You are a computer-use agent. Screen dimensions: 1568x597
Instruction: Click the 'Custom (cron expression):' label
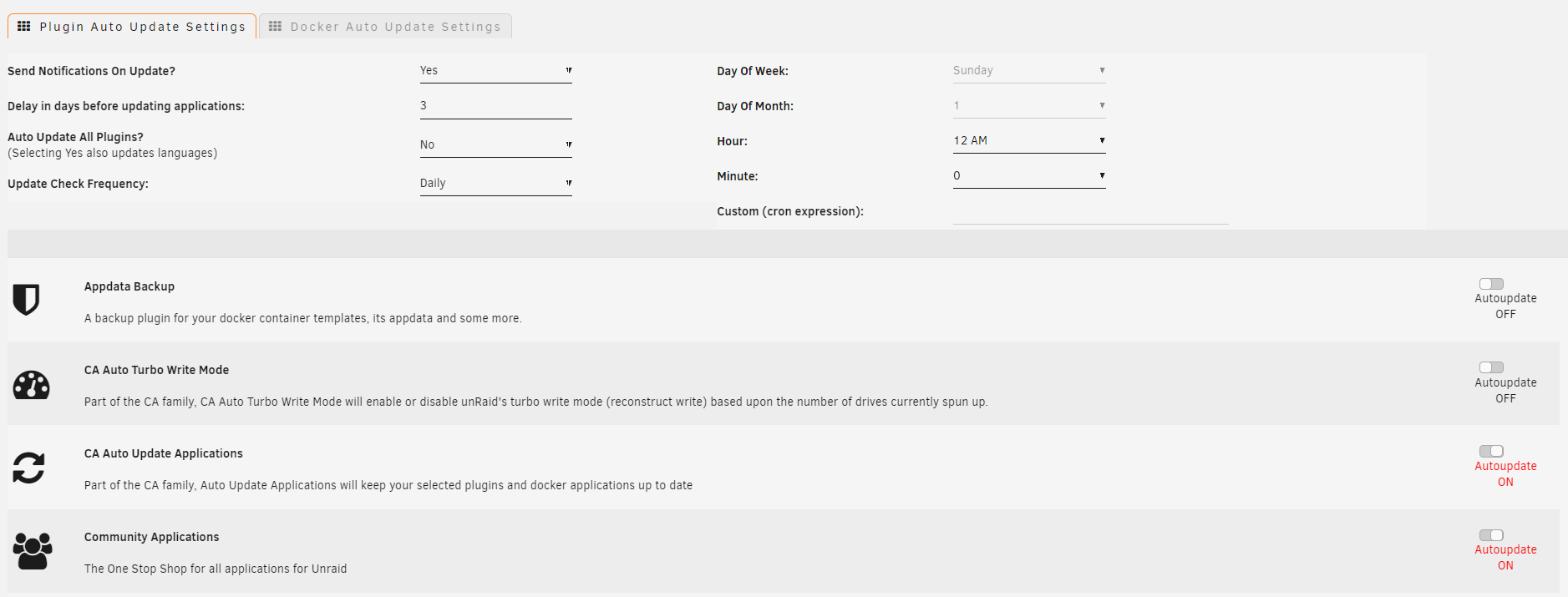tap(790, 211)
